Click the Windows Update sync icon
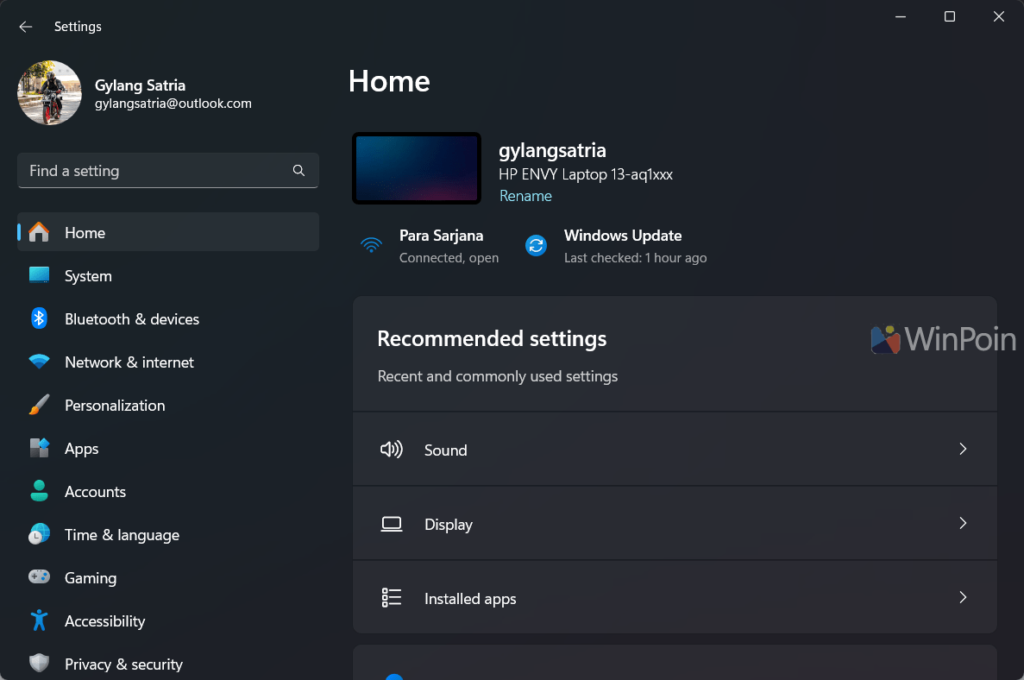This screenshot has height=680, width=1024. click(536, 246)
